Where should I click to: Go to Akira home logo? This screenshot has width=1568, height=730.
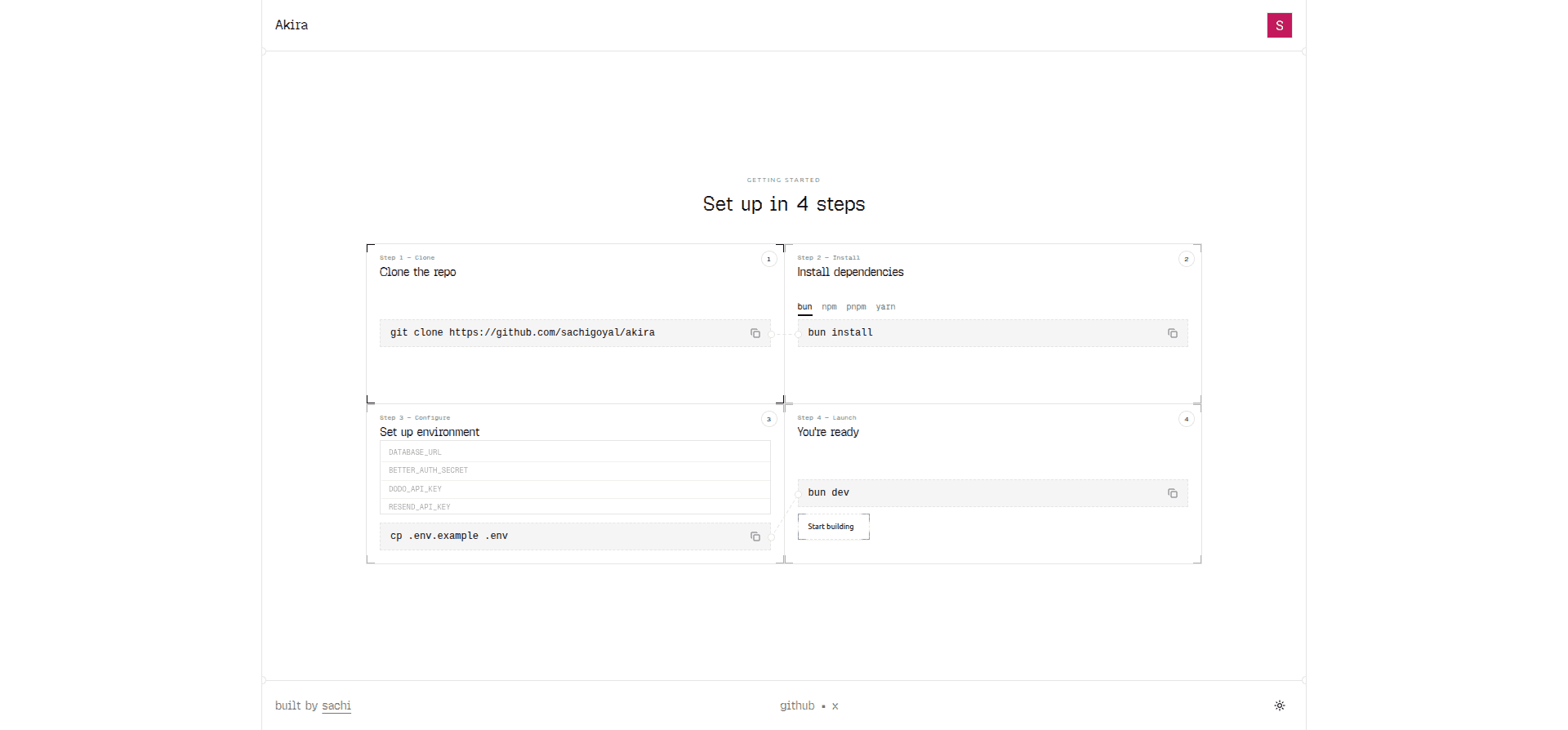click(292, 25)
